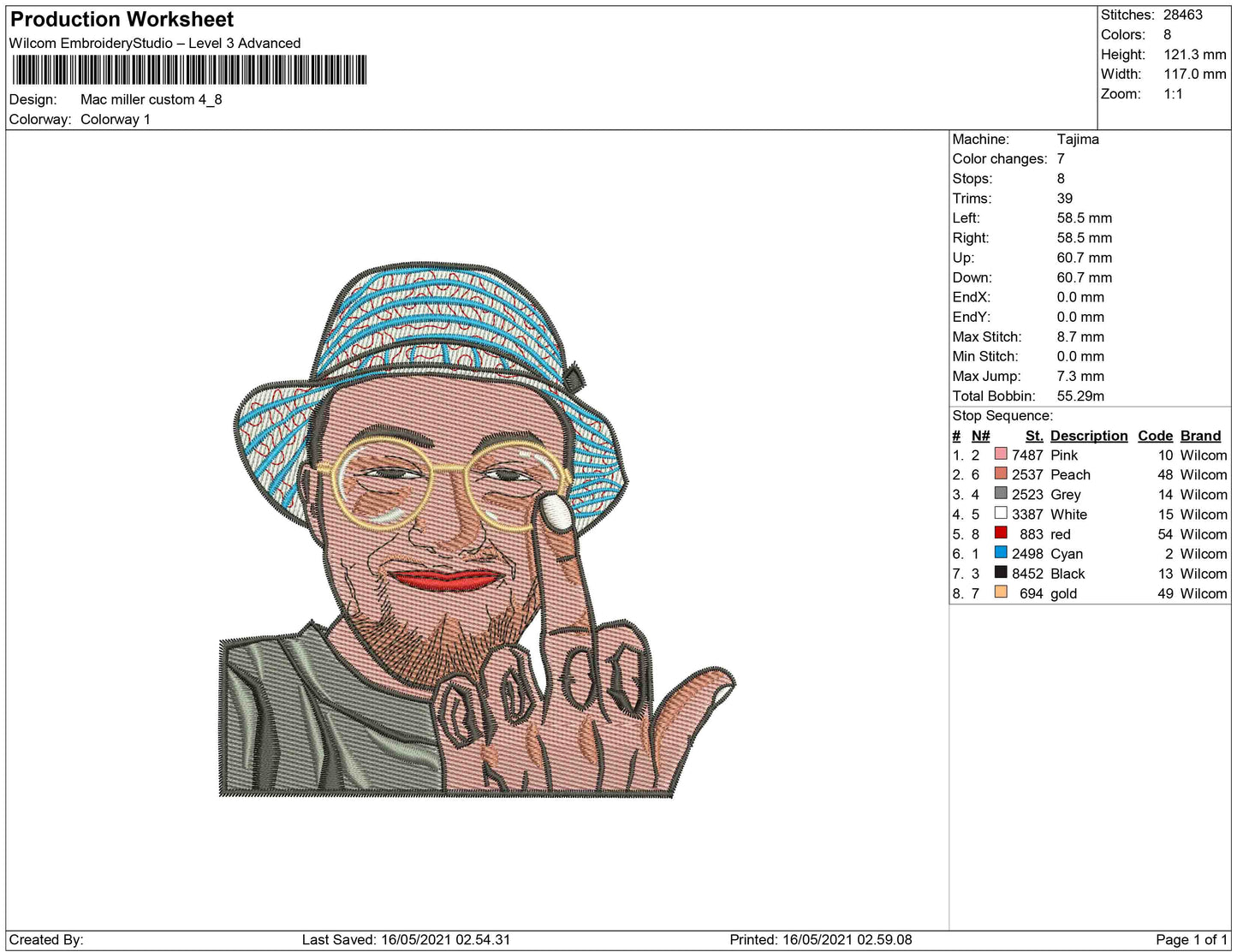Click the "Stops:" label
Image resolution: width=1237 pixels, height=952 pixels.
click(x=972, y=179)
